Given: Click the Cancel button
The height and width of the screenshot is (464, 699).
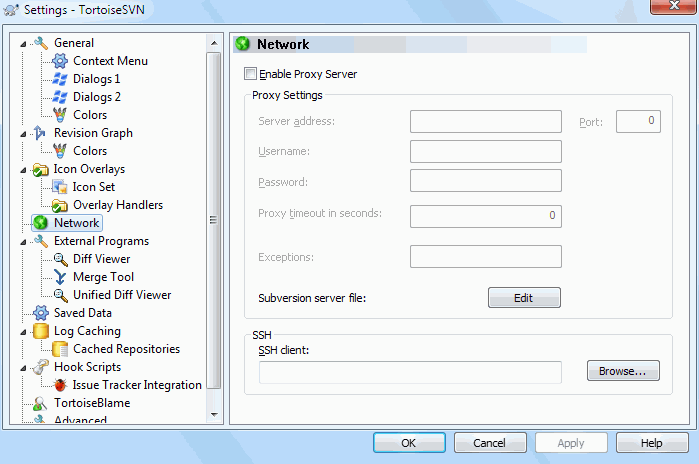Looking at the screenshot, I should (490, 443).
